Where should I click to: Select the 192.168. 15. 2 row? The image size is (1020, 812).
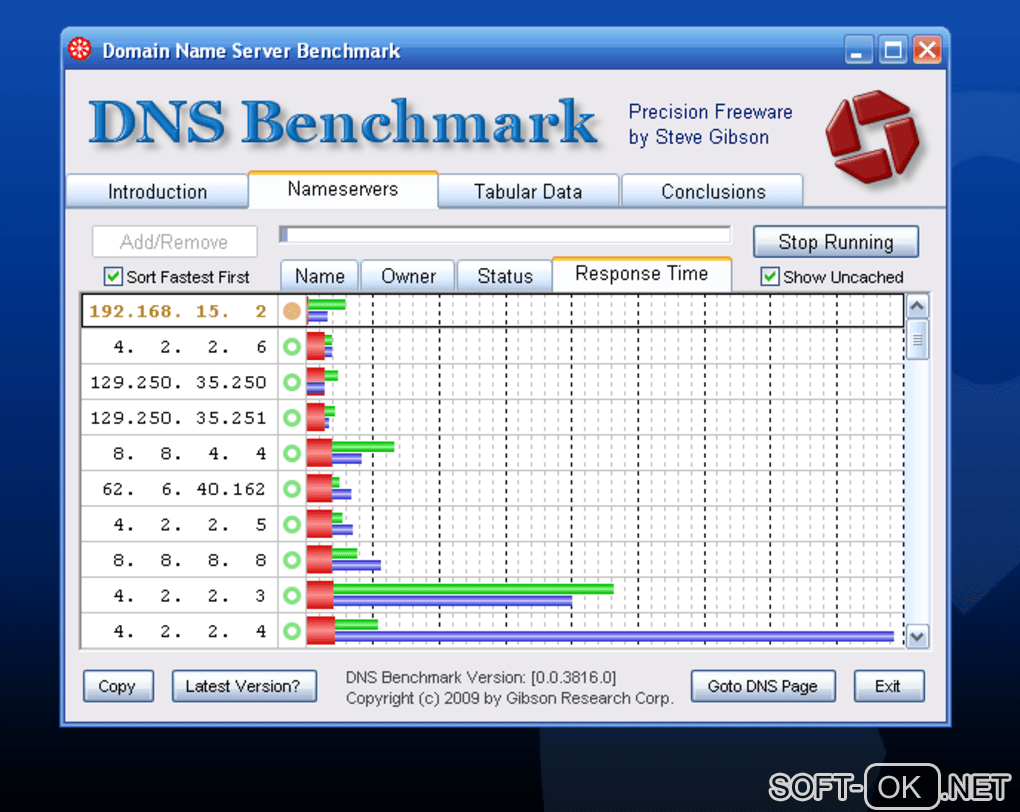click(492, 310)
